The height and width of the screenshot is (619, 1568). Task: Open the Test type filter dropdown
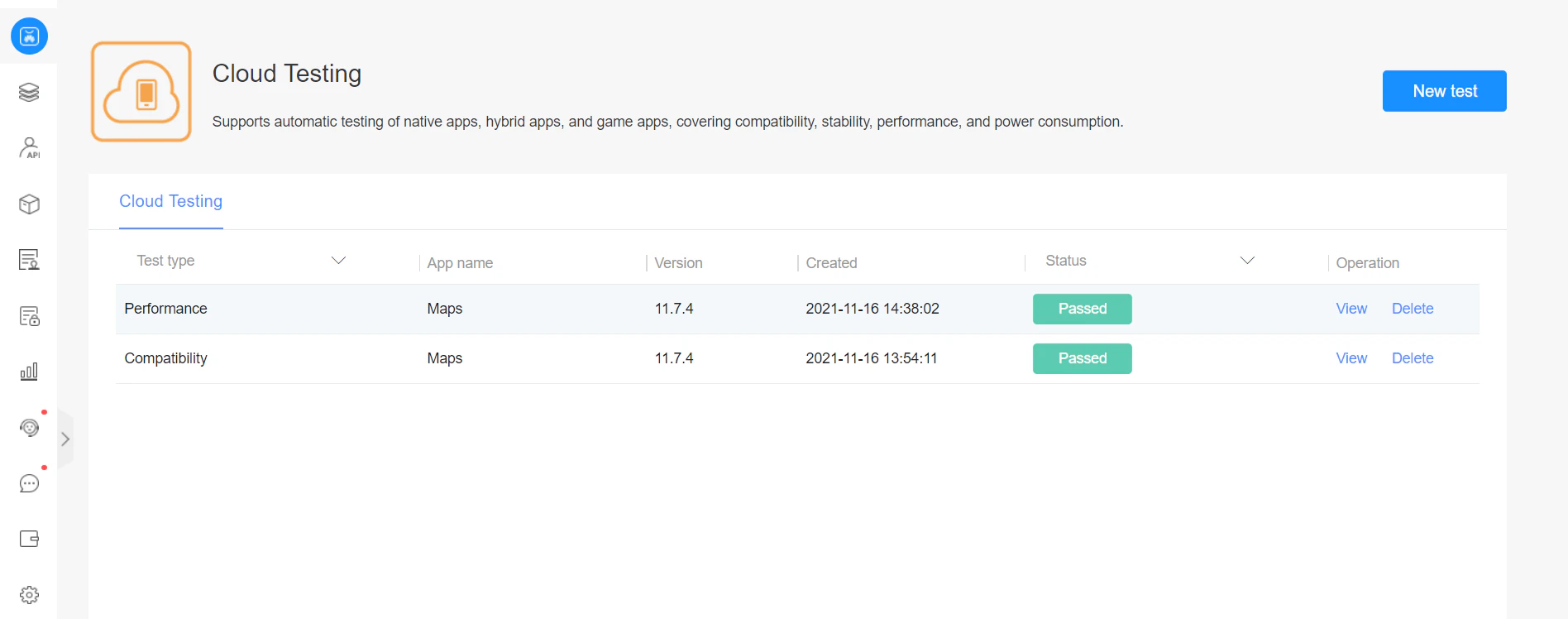(338, 261)
